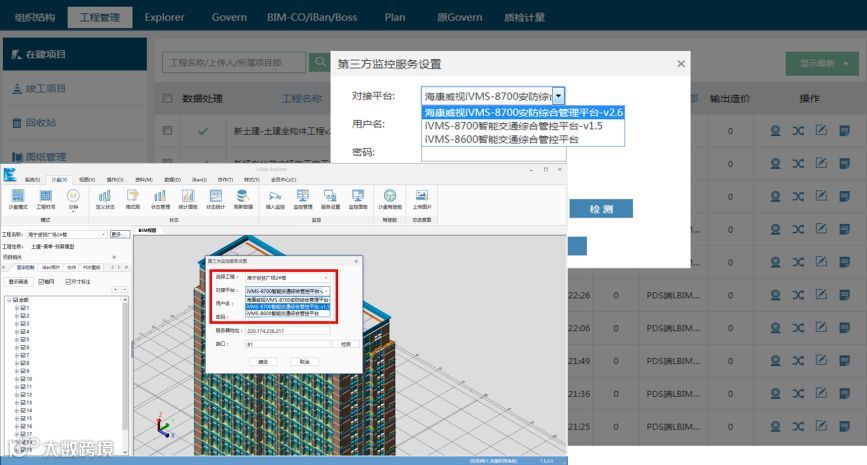Viewport: 867px width, 465px height.
Task: Click the 更多 button next to 工程名称
Action: 119,234
